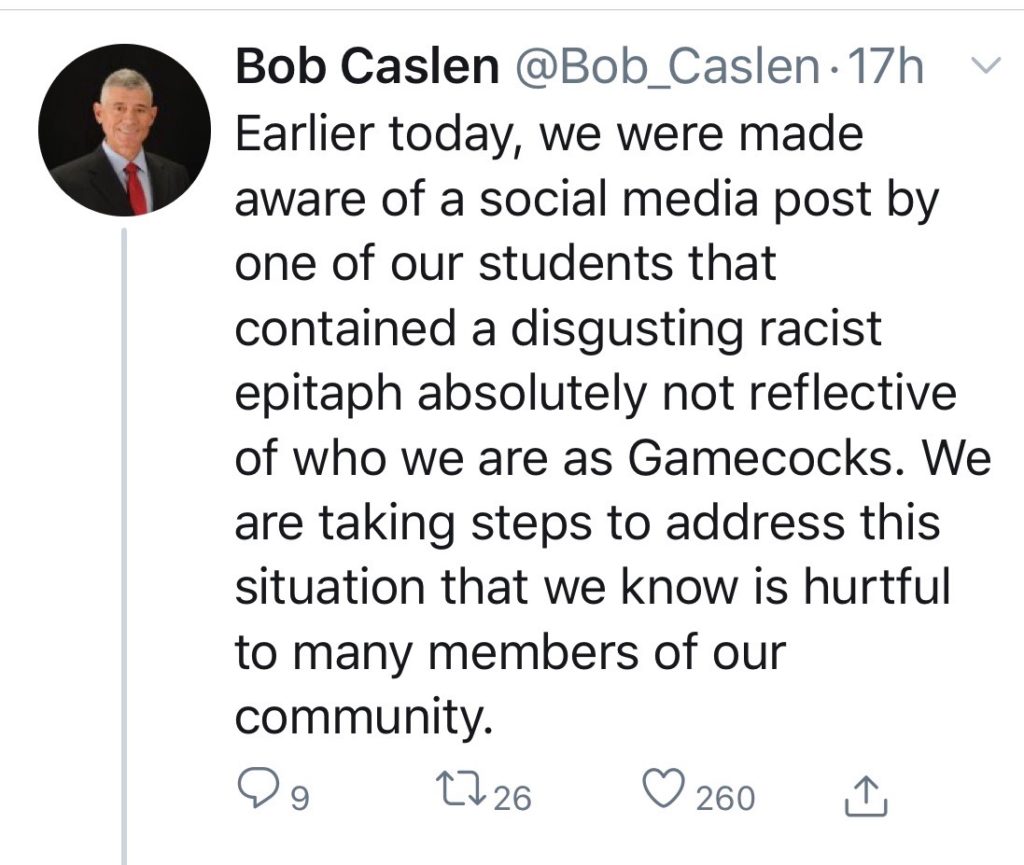Click the thread line below the avatar
The height and width of the screenshot is (865, 1024).
pyautogui.click(x=125, y=540)
